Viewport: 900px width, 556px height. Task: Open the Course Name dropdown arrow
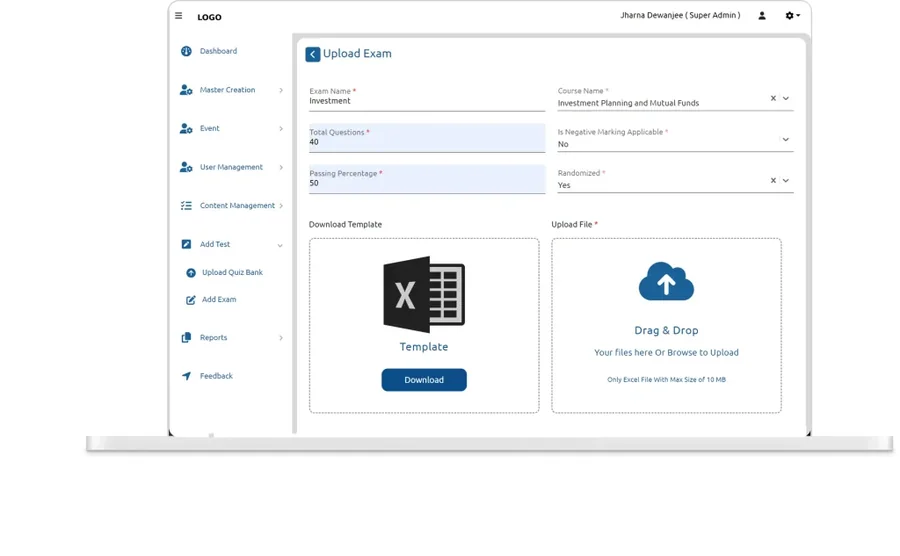(786, 98)
